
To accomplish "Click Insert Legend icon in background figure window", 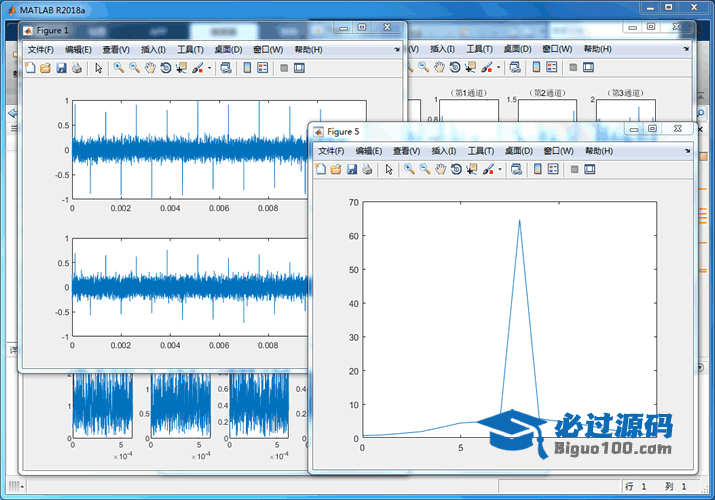I will tap(552, 67).
